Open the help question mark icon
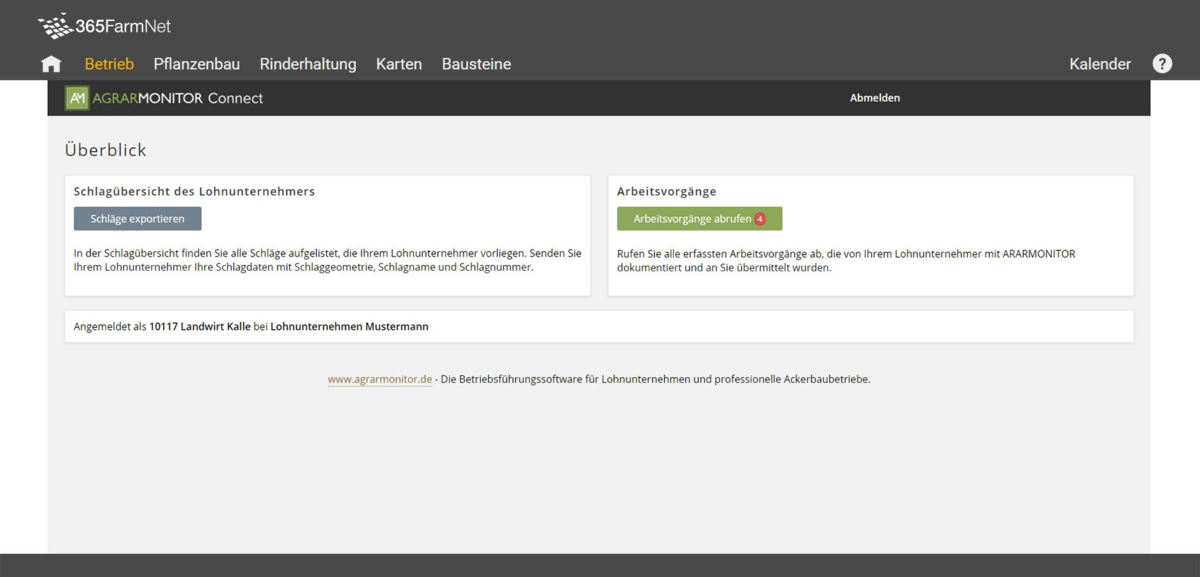 (1162, 63)
